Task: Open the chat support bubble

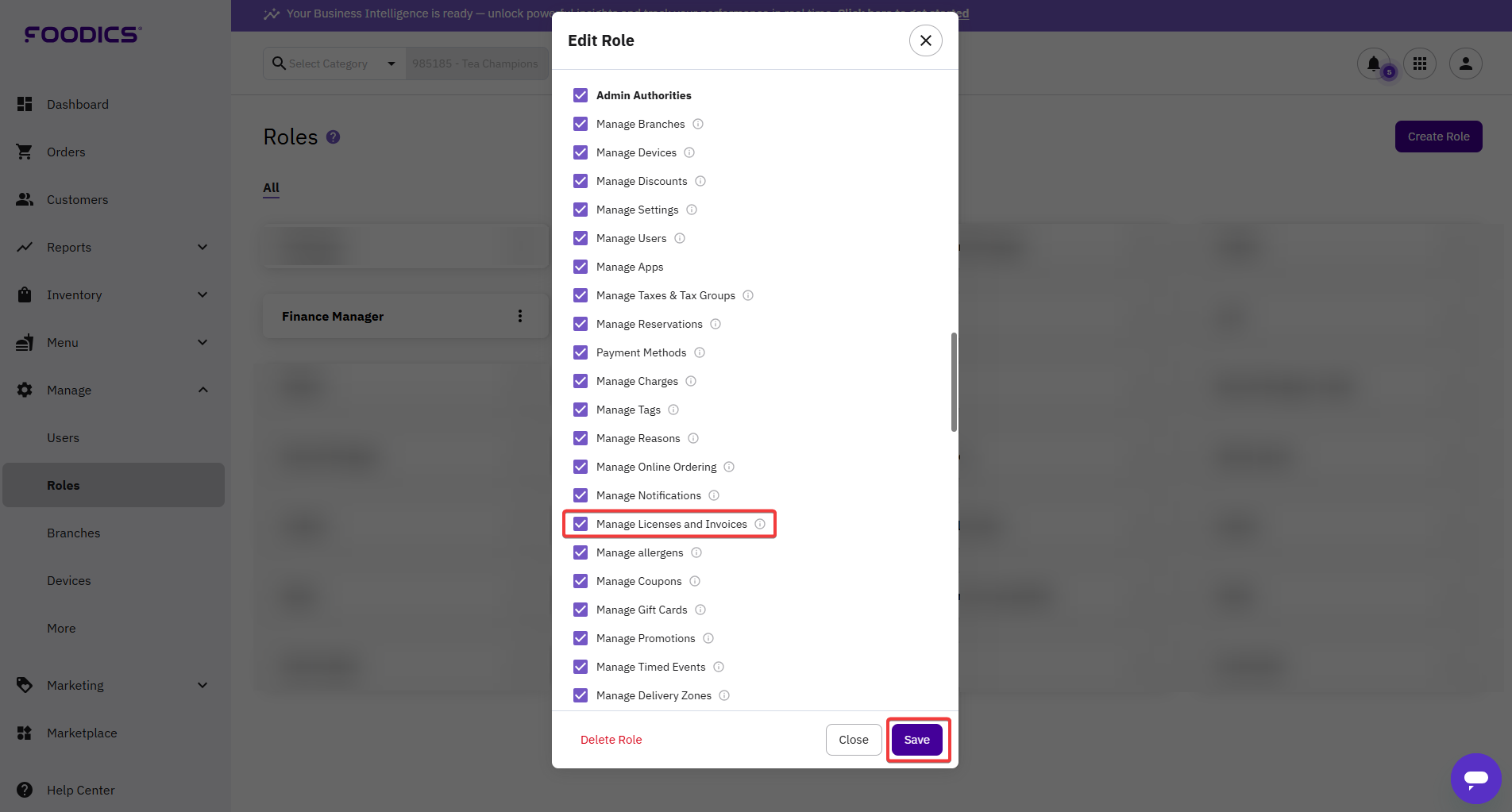Action: (1476, 779)
